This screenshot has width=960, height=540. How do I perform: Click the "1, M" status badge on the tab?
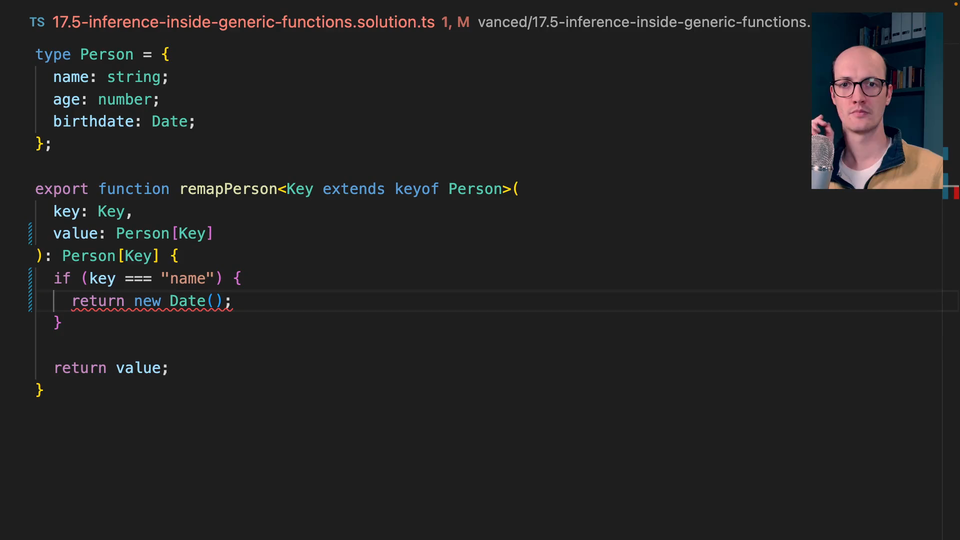[455, 22]
